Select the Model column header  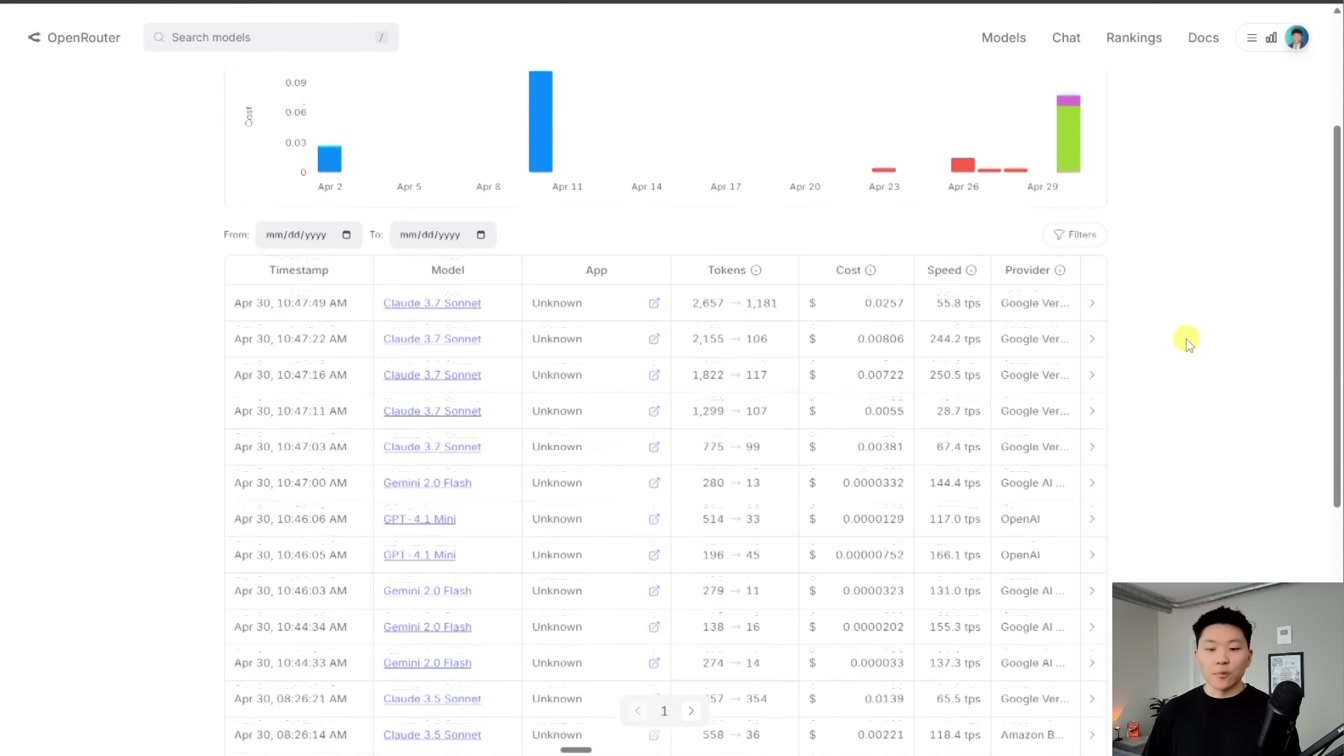click(x=447, y=270)
